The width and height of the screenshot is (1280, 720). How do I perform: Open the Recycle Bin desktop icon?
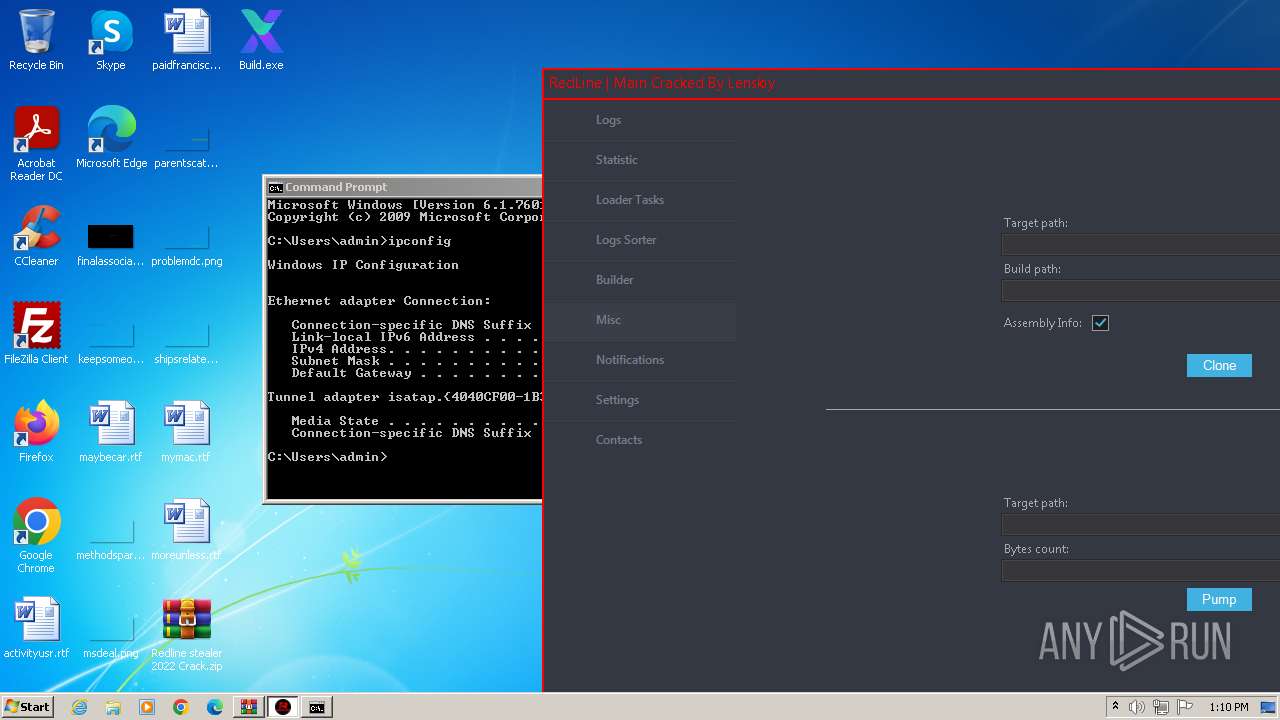[x=36, y=40]
